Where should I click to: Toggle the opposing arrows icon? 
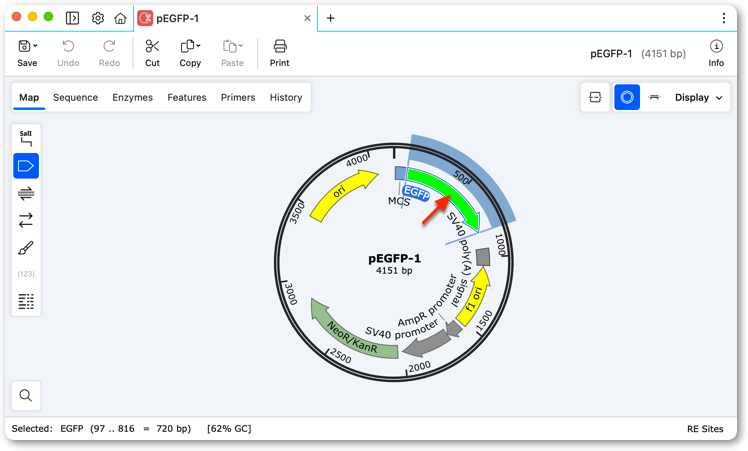26,220
